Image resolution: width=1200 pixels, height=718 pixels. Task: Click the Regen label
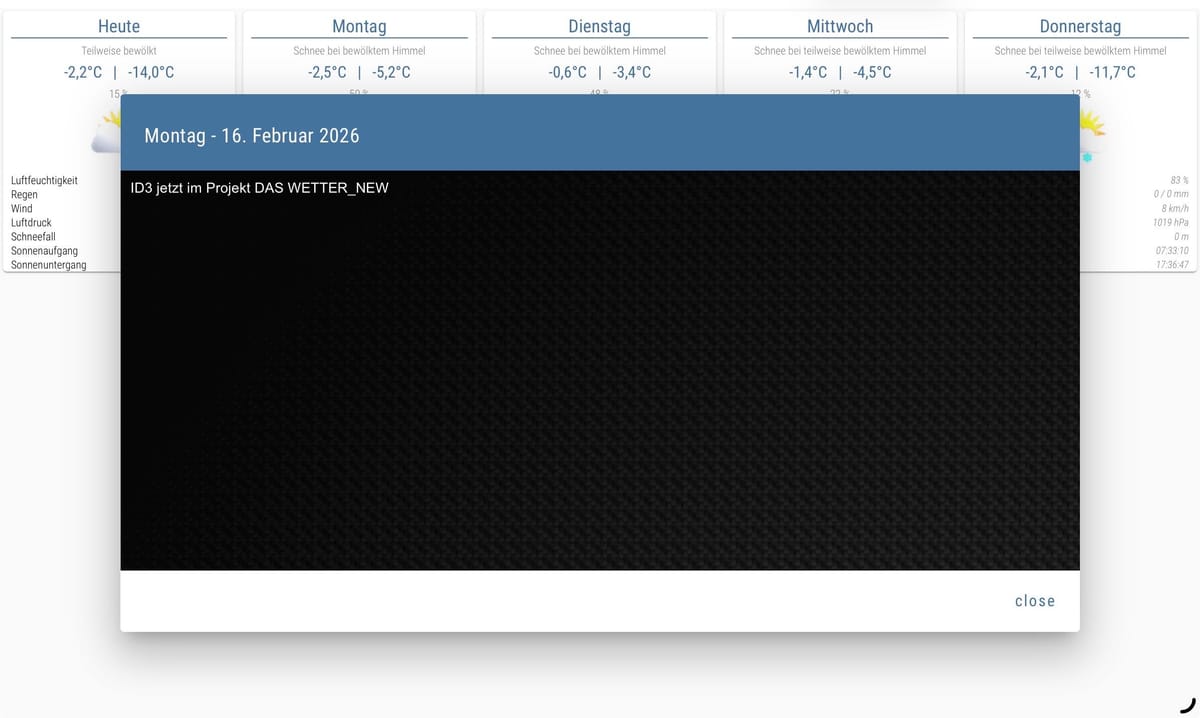(24, 195)
